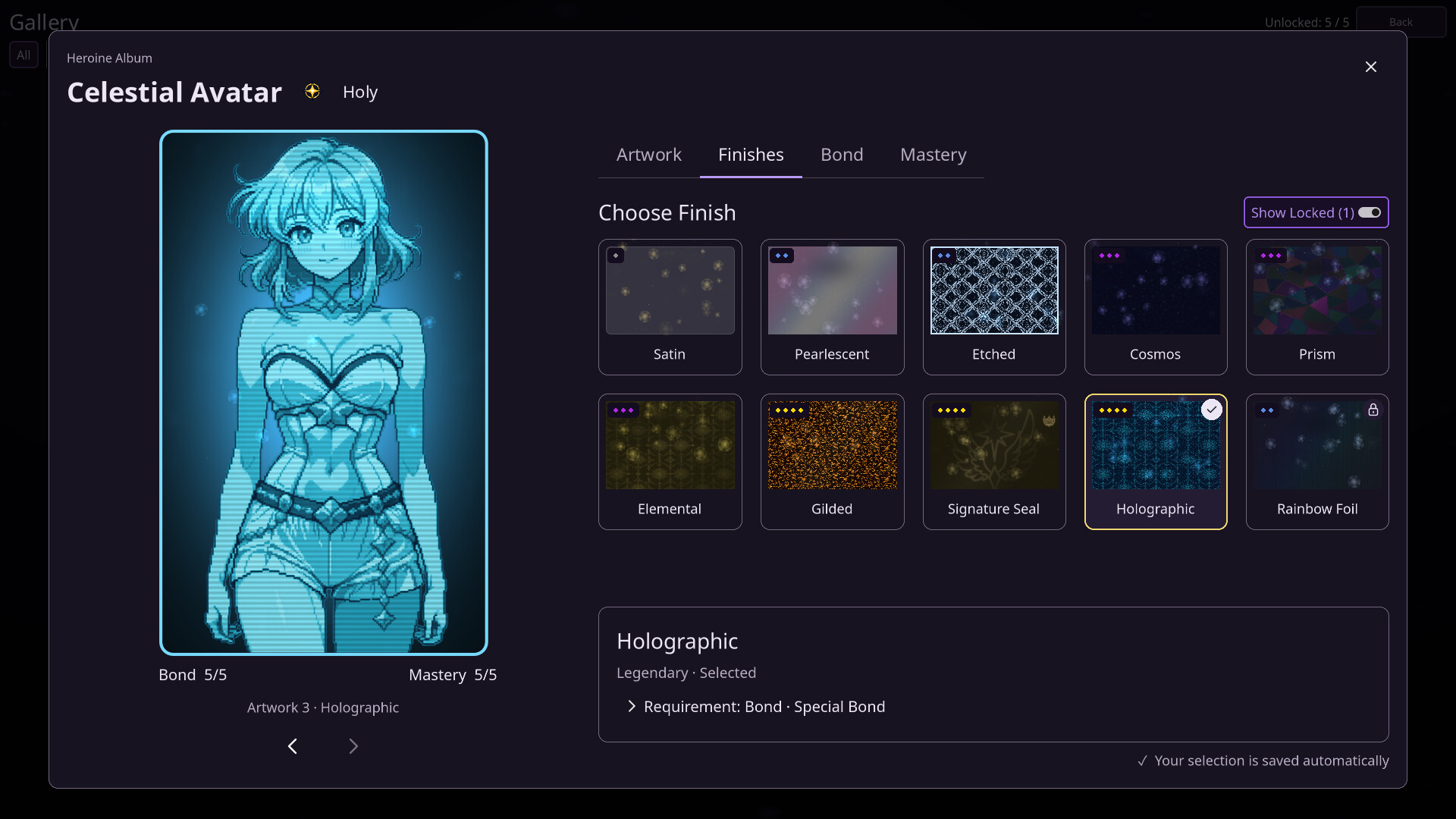
Task: Pick the Elemental finish
Action: (x=670, y=462)
